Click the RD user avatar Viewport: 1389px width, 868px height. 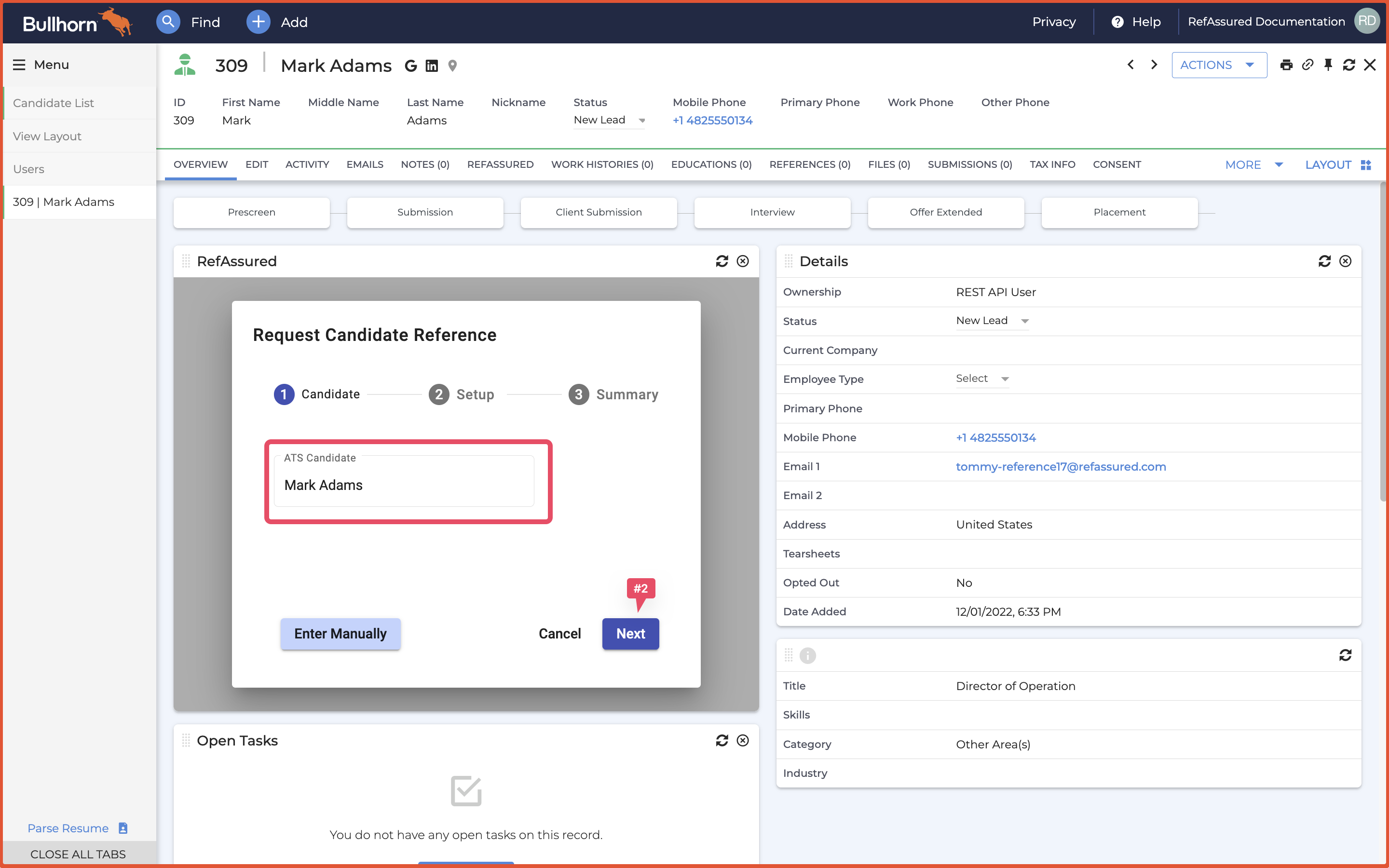[1367, 21]
